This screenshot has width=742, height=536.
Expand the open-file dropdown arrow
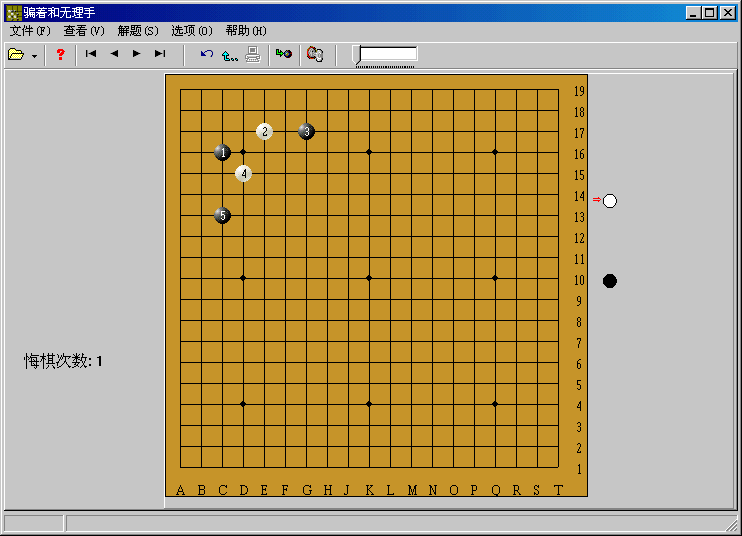pos(34,55)
